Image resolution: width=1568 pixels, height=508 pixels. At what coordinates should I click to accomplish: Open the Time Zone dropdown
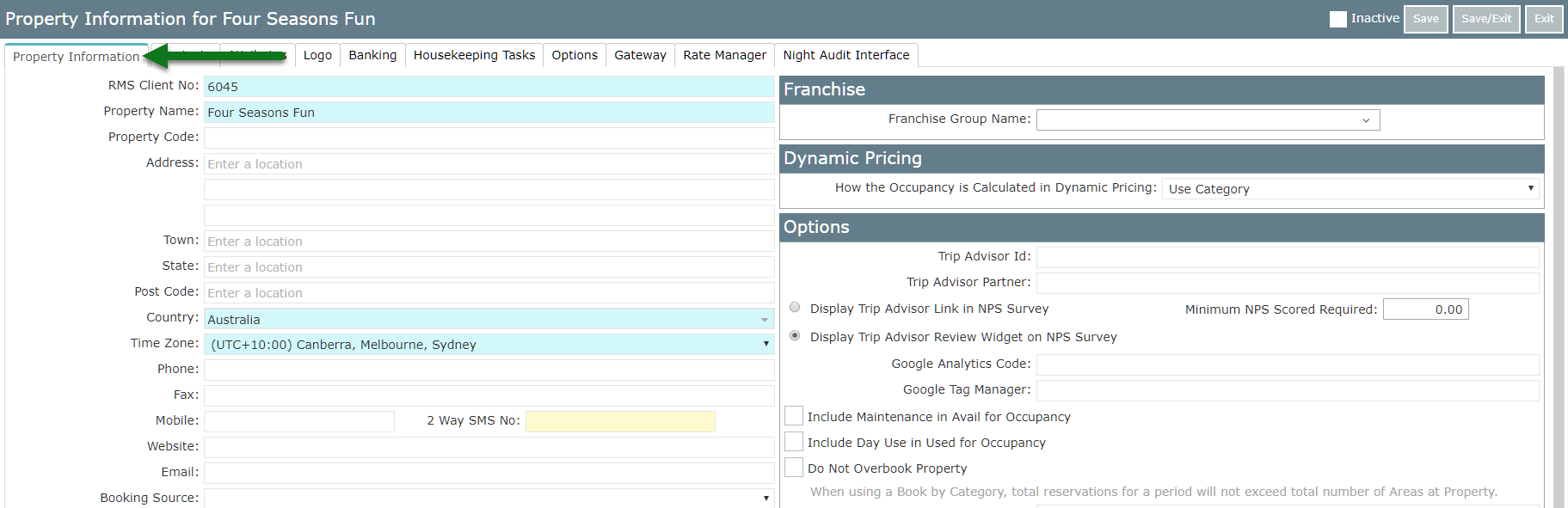coord(489,344)
